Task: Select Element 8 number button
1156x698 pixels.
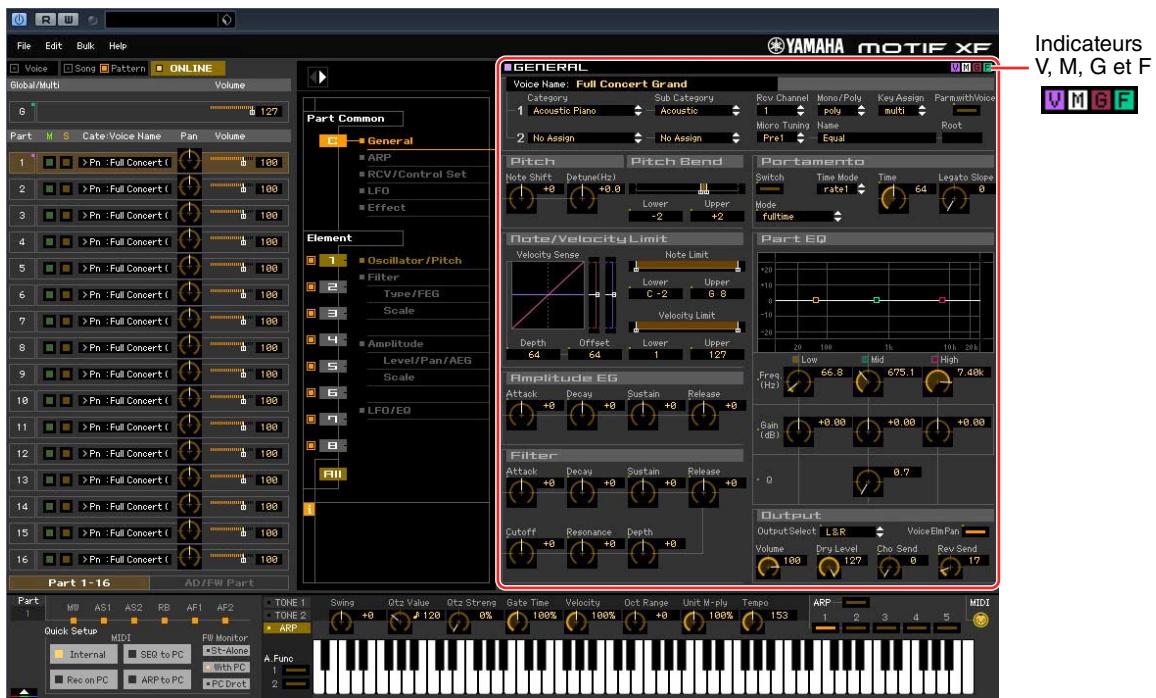Action: point(332,445)
